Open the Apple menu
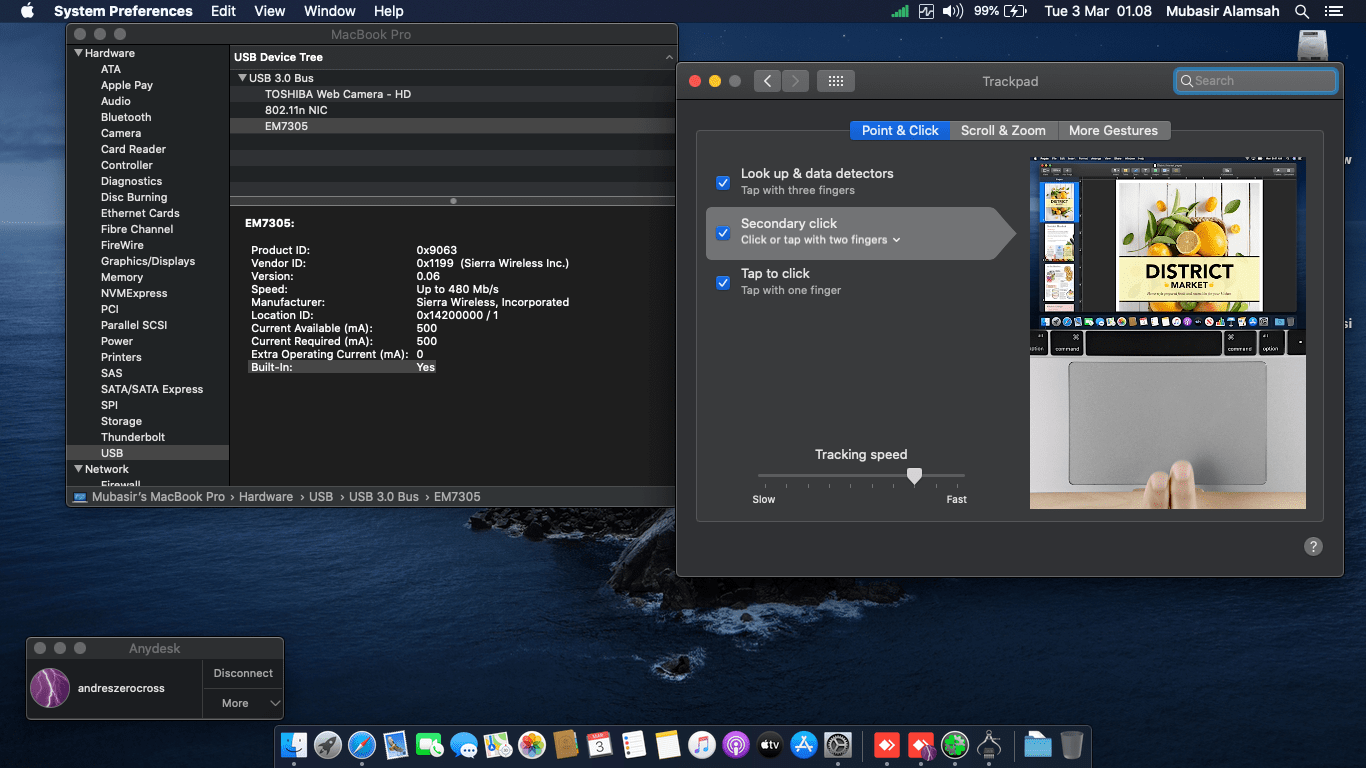1366x768 pixels. pyautogui.click(x=27, y=11)
